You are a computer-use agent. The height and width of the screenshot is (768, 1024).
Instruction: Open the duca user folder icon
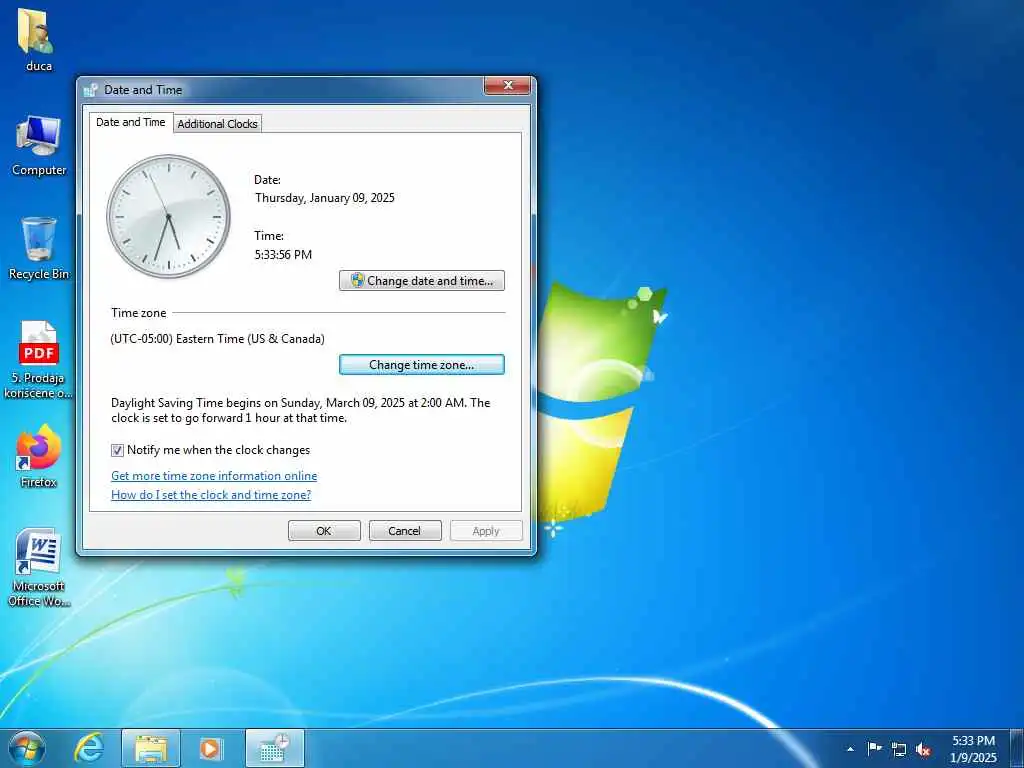tap(37, 39)
